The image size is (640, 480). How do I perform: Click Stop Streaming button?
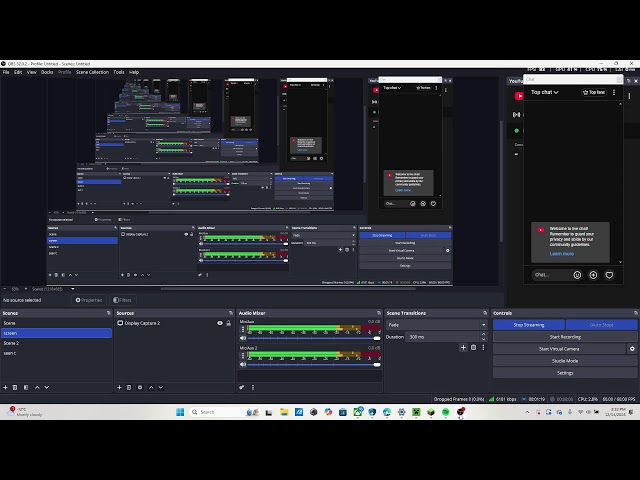pyautogui.click(x=529, y=325)
